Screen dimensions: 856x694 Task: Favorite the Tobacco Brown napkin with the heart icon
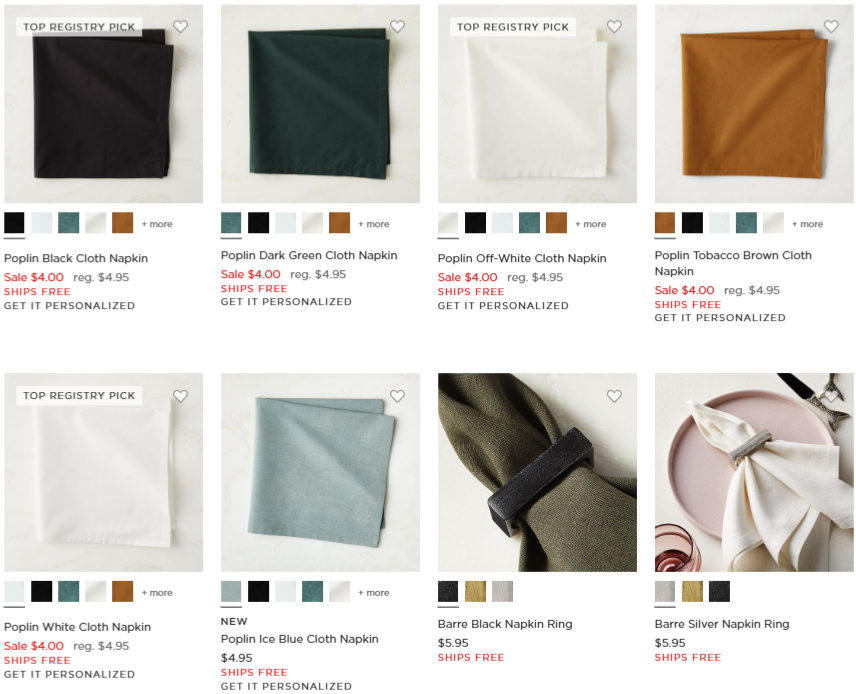831,26
